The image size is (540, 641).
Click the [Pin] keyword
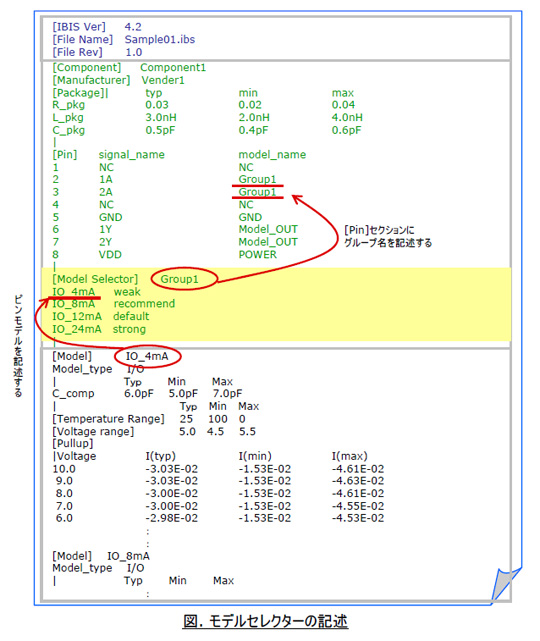click(x=65, y=155)
